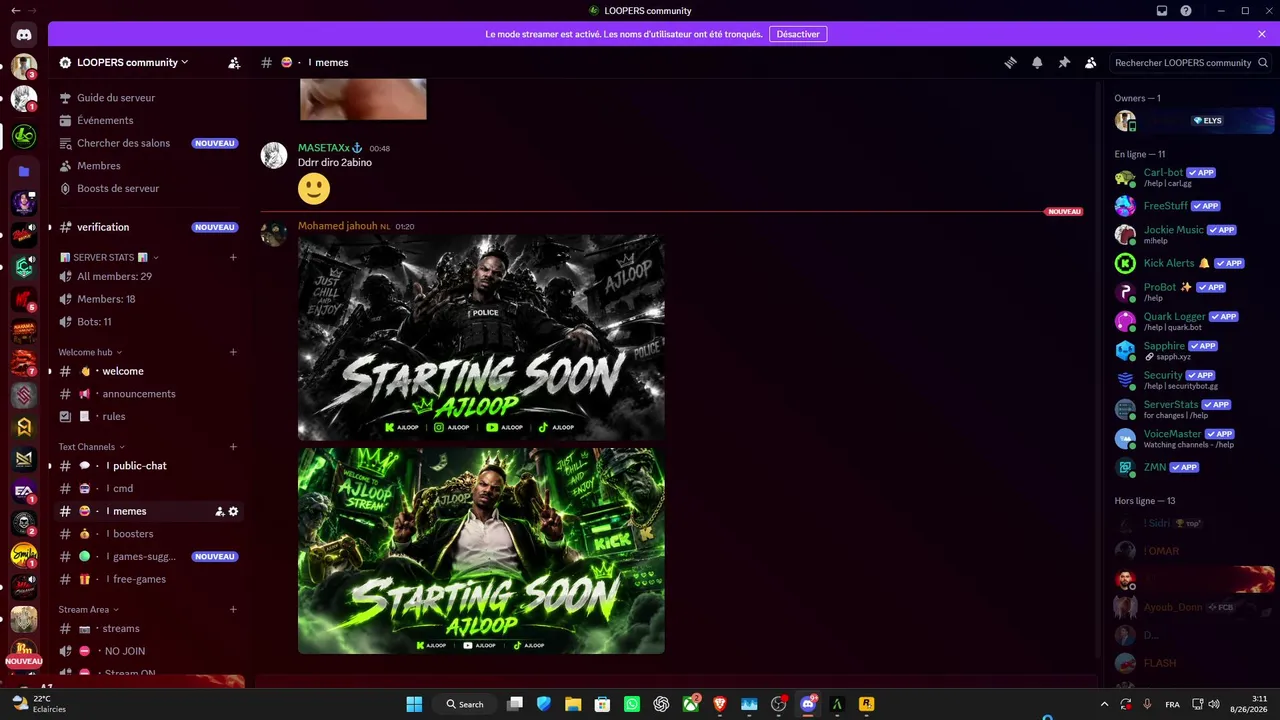This screenshot has width=1280, height=720.
Task: Click the Désactiver streamer mode button
Action: click(798, 34)
